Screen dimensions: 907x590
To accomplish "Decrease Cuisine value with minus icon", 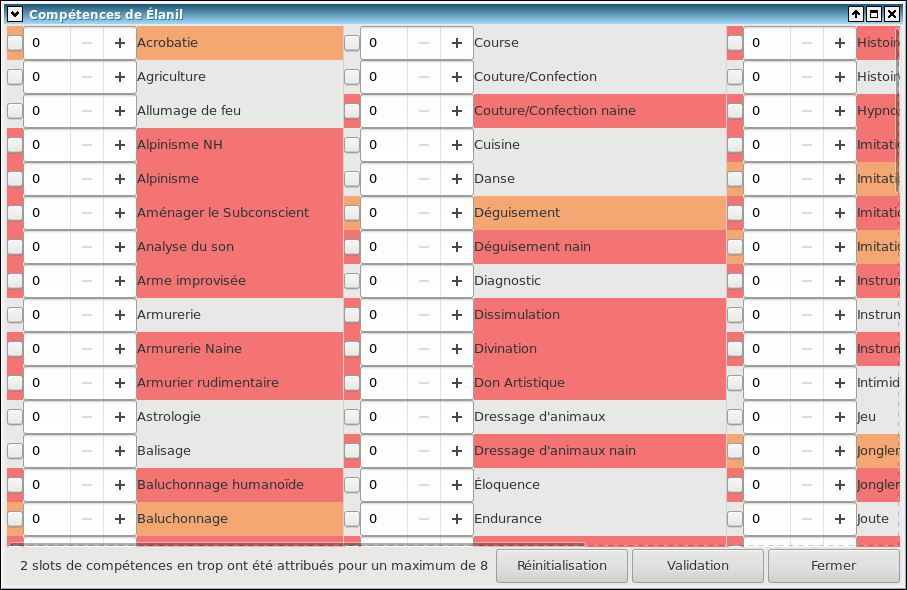I will tap(424, 145).
